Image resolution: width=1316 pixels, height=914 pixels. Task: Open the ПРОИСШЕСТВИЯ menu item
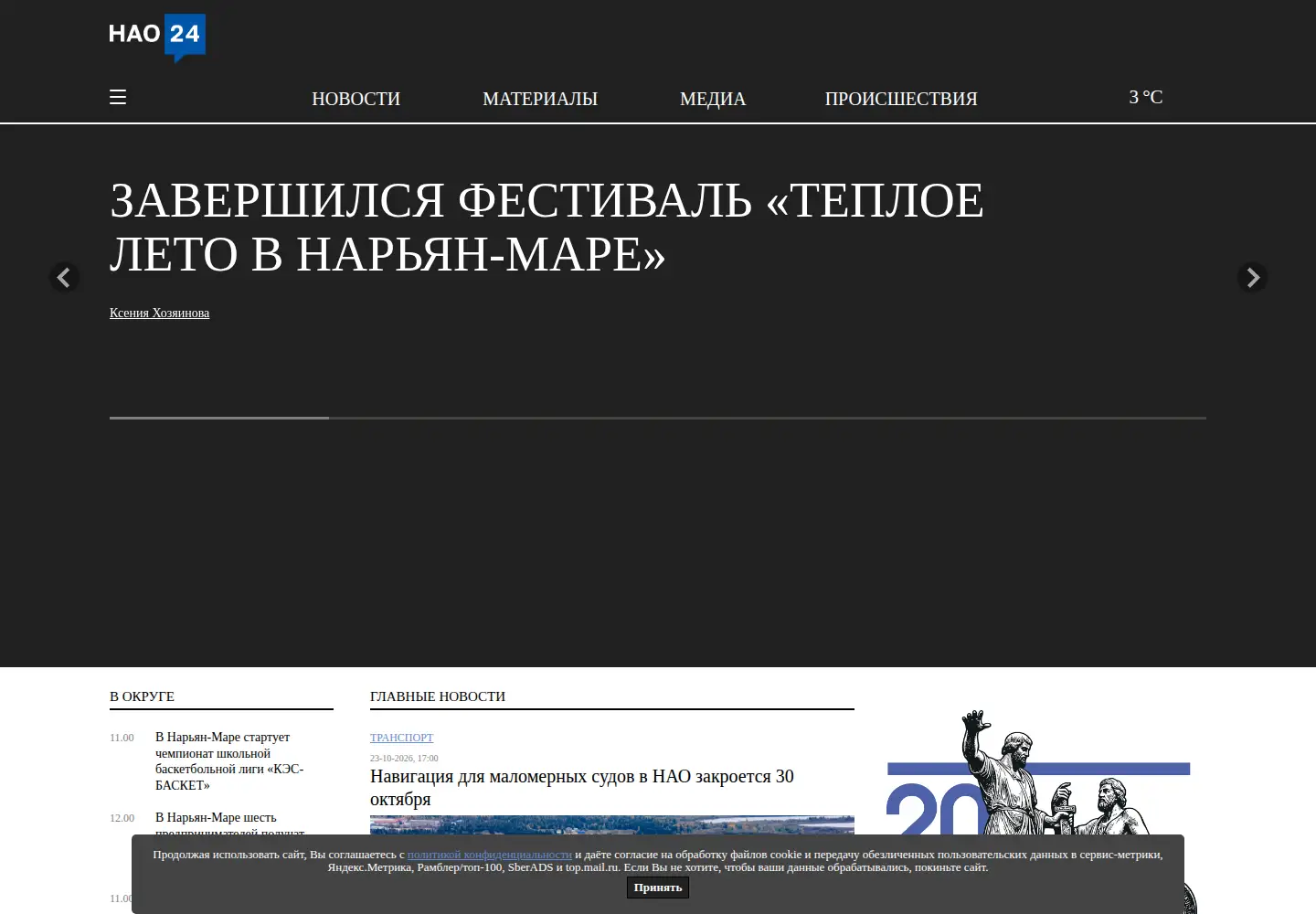coord(901,99)
